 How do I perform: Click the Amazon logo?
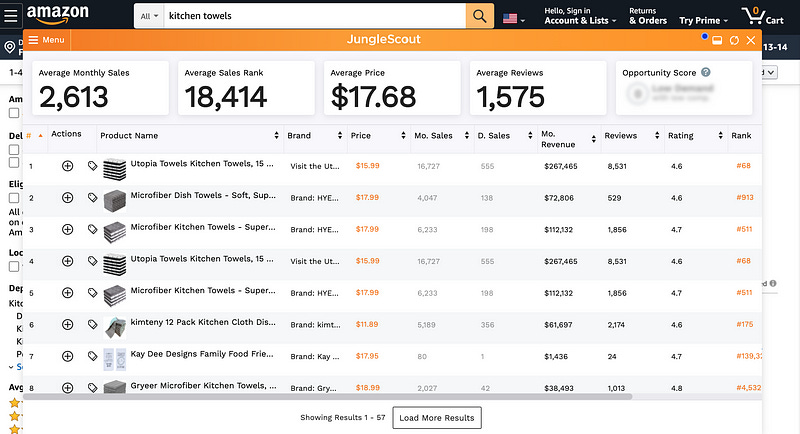58,15
